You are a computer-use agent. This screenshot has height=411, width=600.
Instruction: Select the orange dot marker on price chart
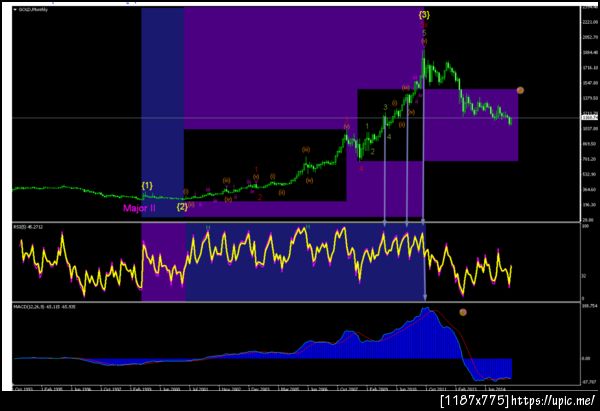[x=520, y=90]
